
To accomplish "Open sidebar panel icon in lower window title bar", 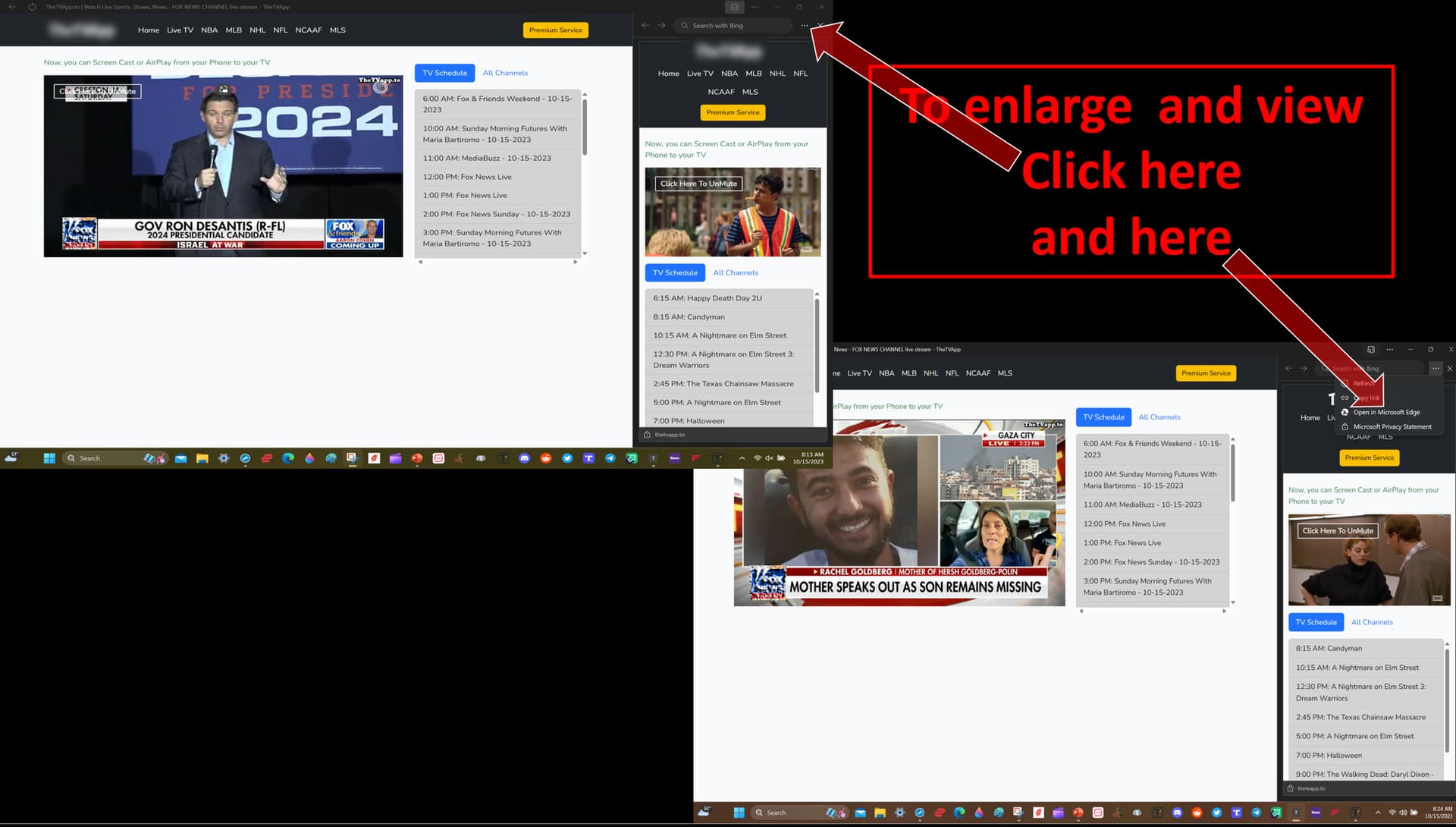I will coord(1370,350).
